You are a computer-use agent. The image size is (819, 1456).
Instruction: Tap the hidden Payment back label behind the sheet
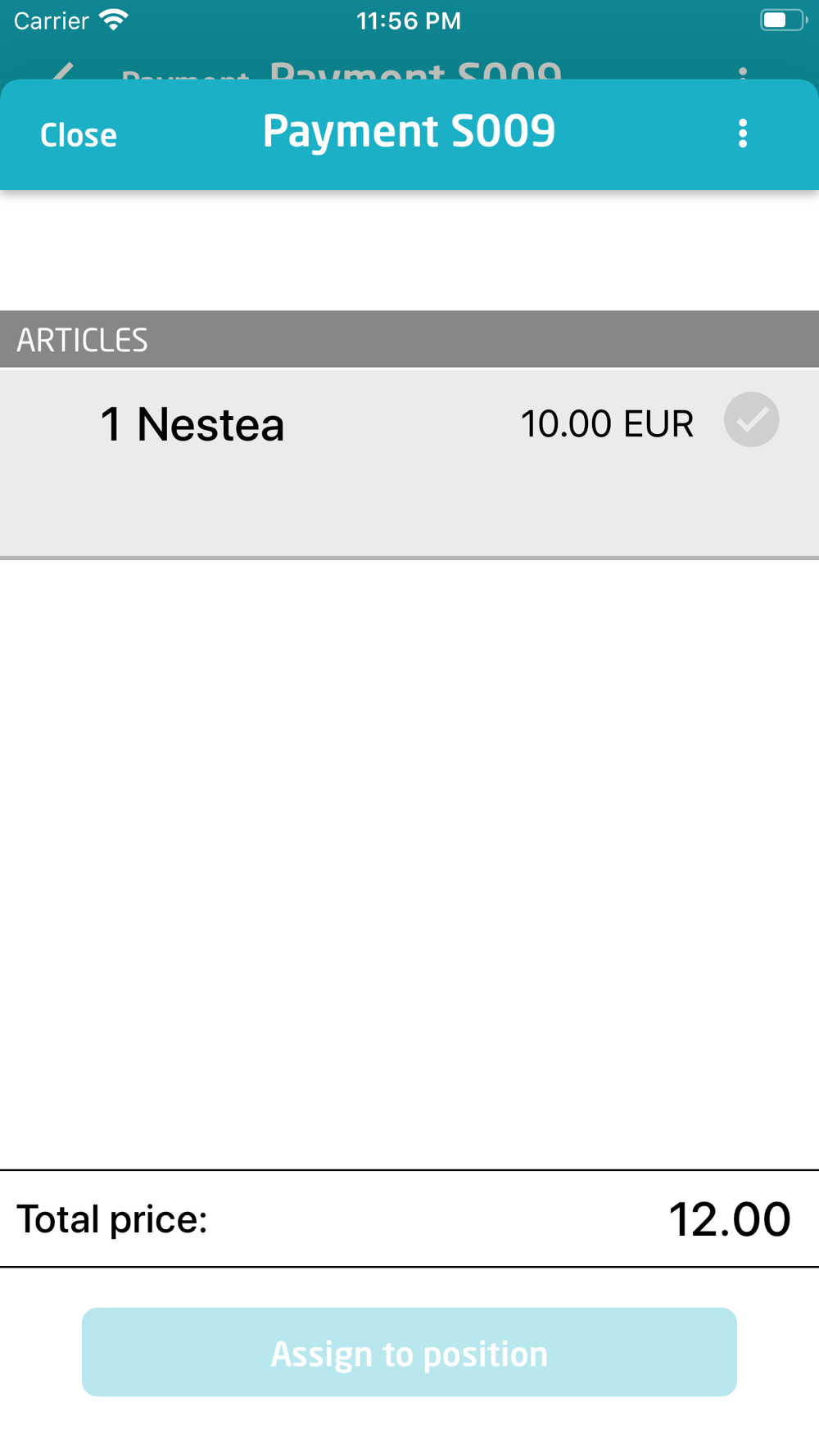[185, 75]
